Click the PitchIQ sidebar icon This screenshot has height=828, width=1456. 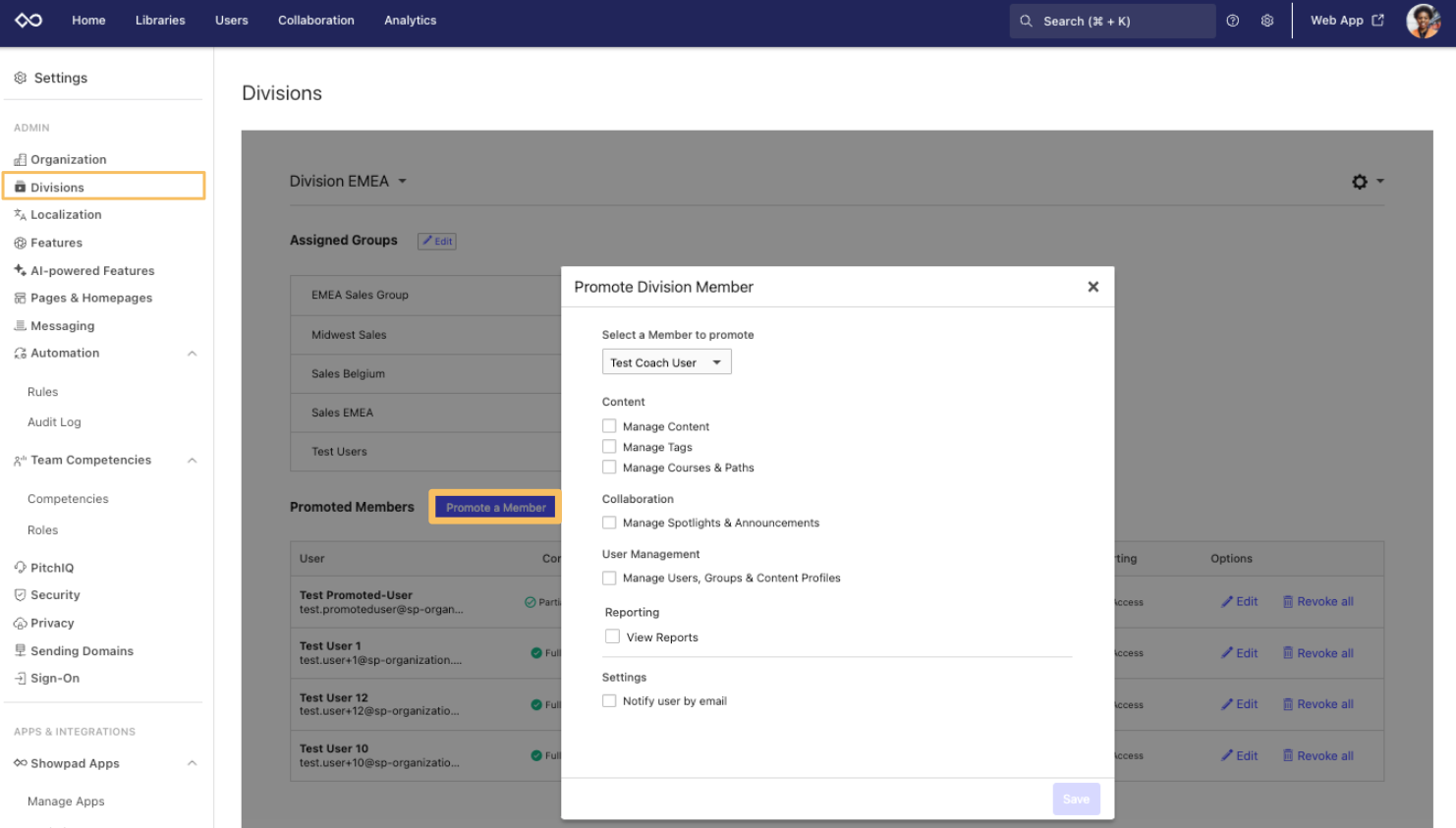[20, 568]
